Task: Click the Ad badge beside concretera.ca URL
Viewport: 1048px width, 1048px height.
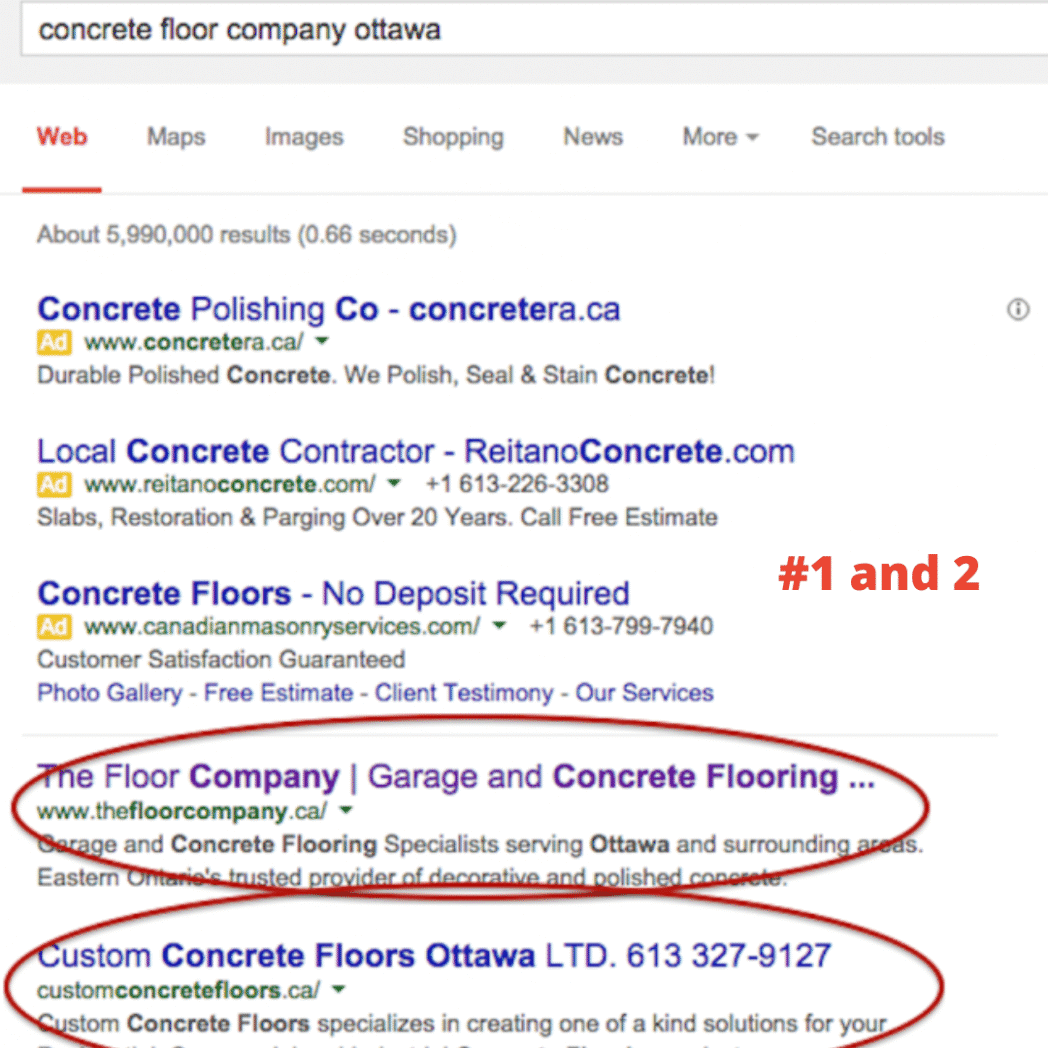Action: click(x=54, y=342)
